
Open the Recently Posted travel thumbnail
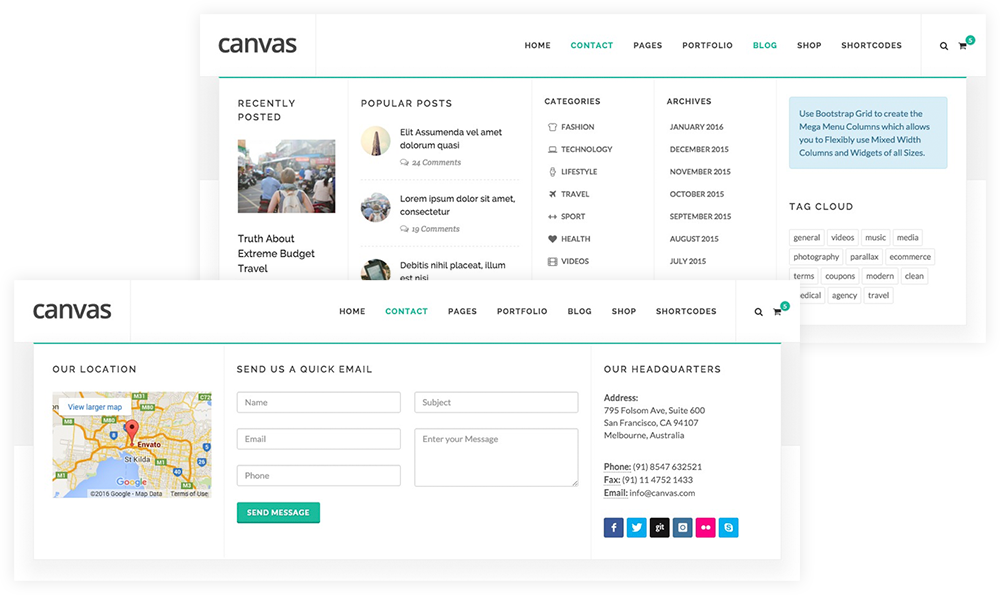(x=286, y=176)
